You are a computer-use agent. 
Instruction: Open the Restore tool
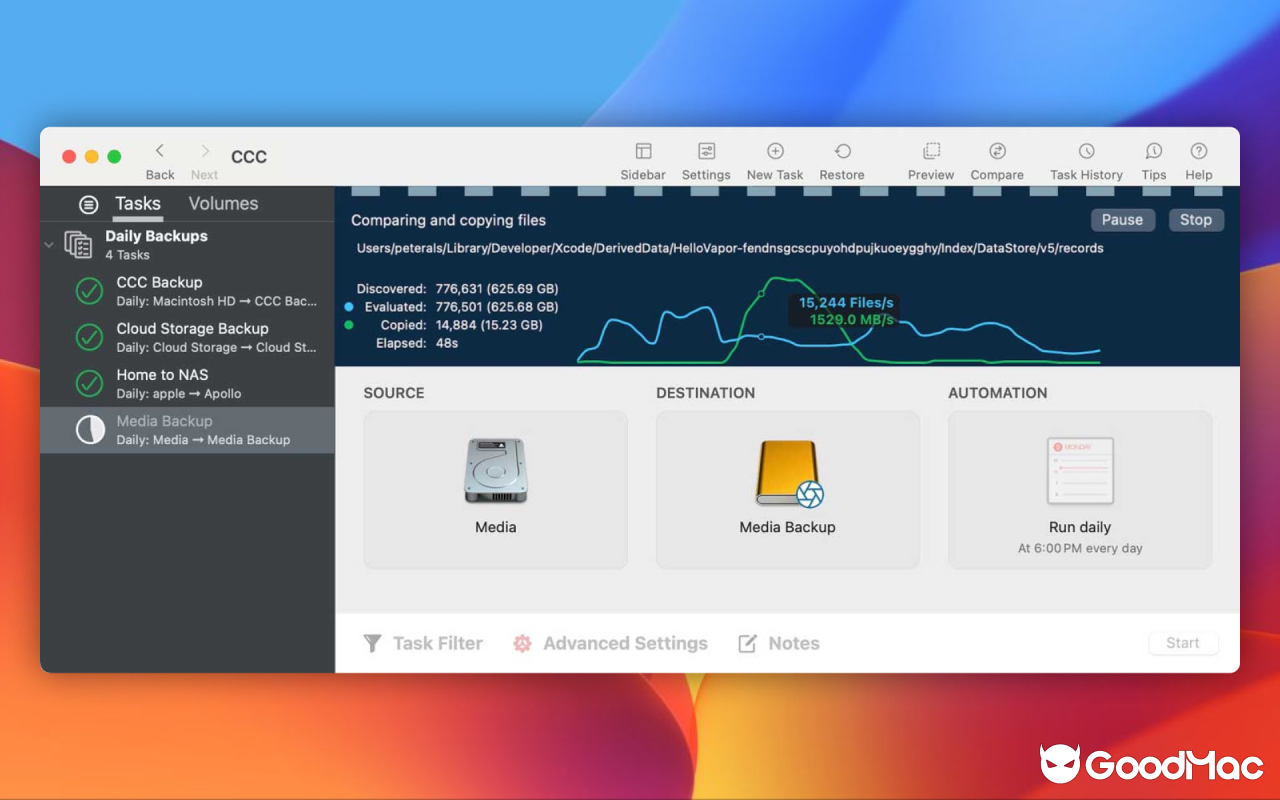(x=841, y=158)
